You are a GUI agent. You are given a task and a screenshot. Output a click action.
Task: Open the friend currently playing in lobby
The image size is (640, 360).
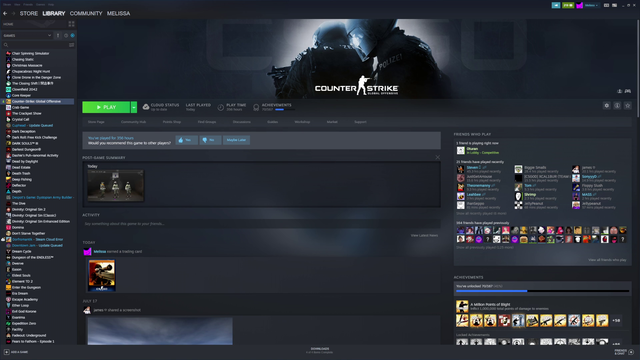click(x=478, y=151)
